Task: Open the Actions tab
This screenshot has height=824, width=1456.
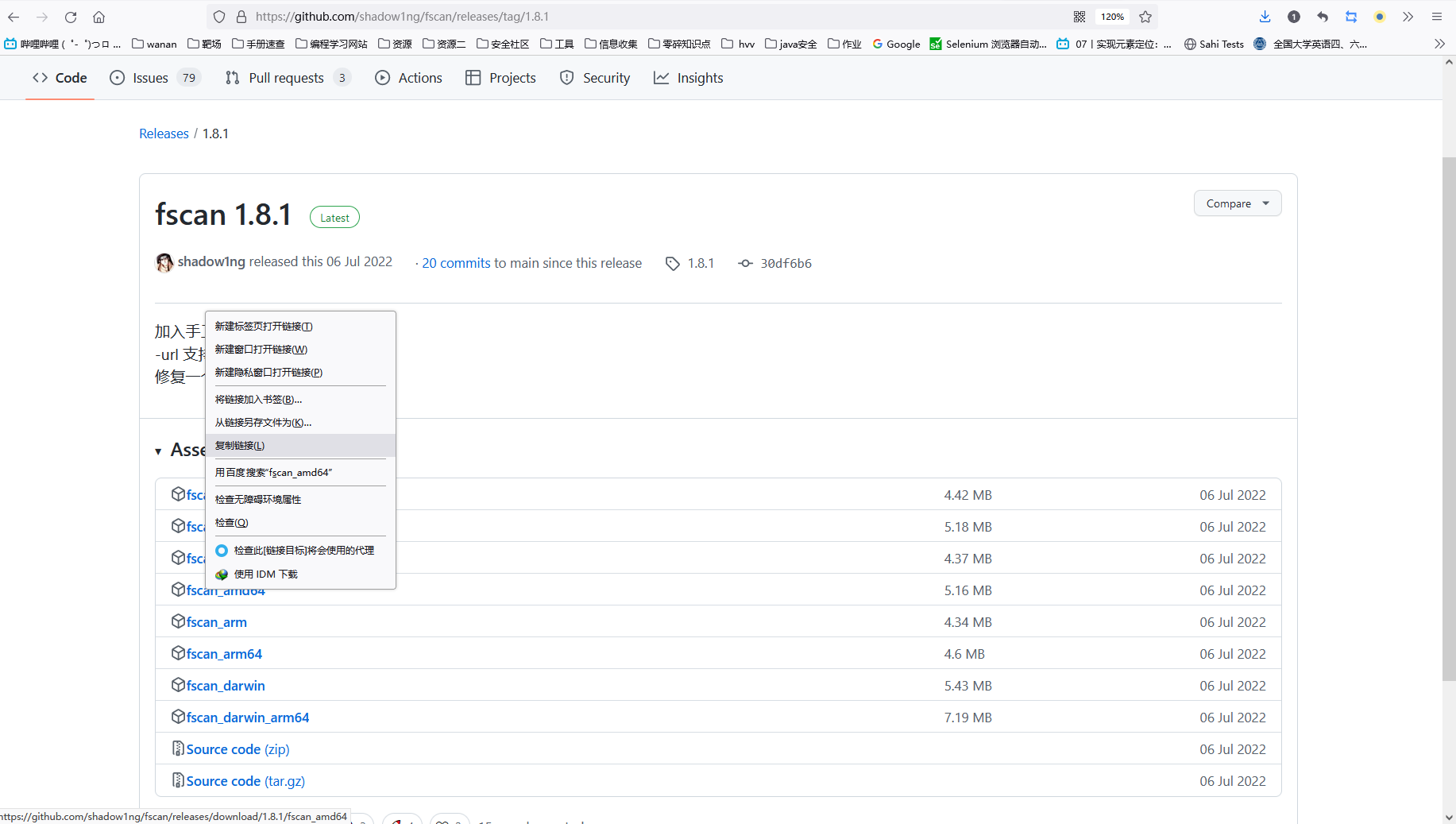Action: click(x=408, y=78)
